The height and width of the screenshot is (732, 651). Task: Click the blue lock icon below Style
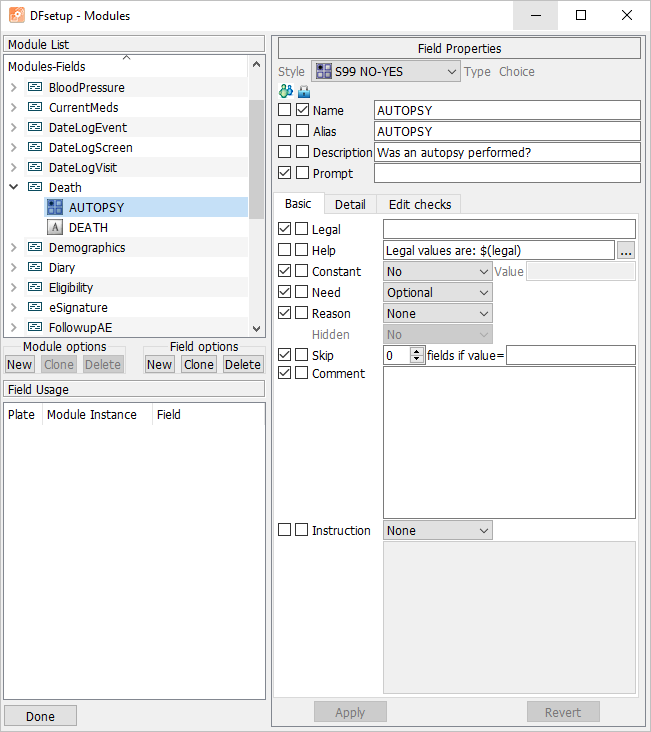pos(304,91)
